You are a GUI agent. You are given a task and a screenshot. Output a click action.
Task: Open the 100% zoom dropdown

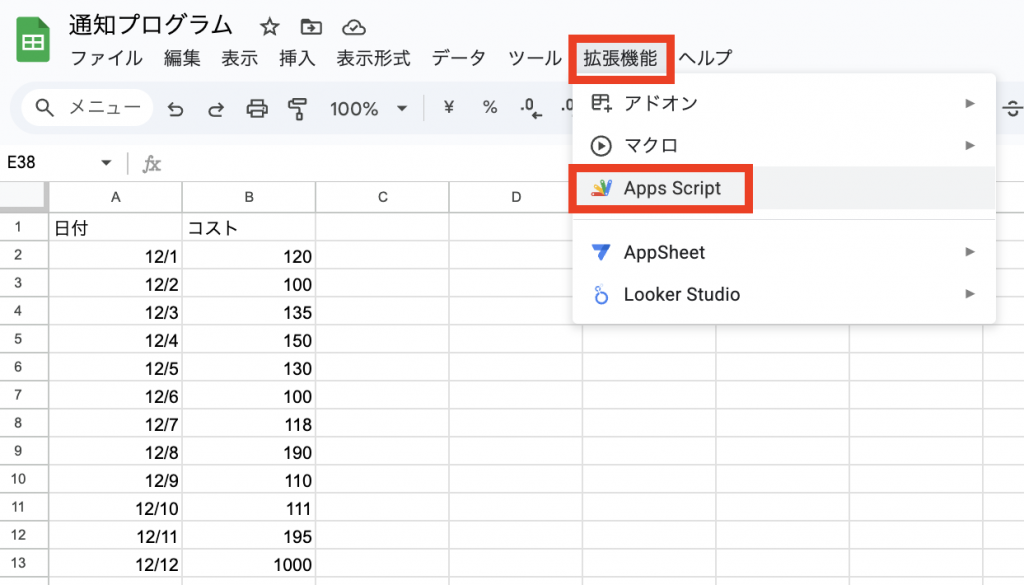click(x=369, y=109)
